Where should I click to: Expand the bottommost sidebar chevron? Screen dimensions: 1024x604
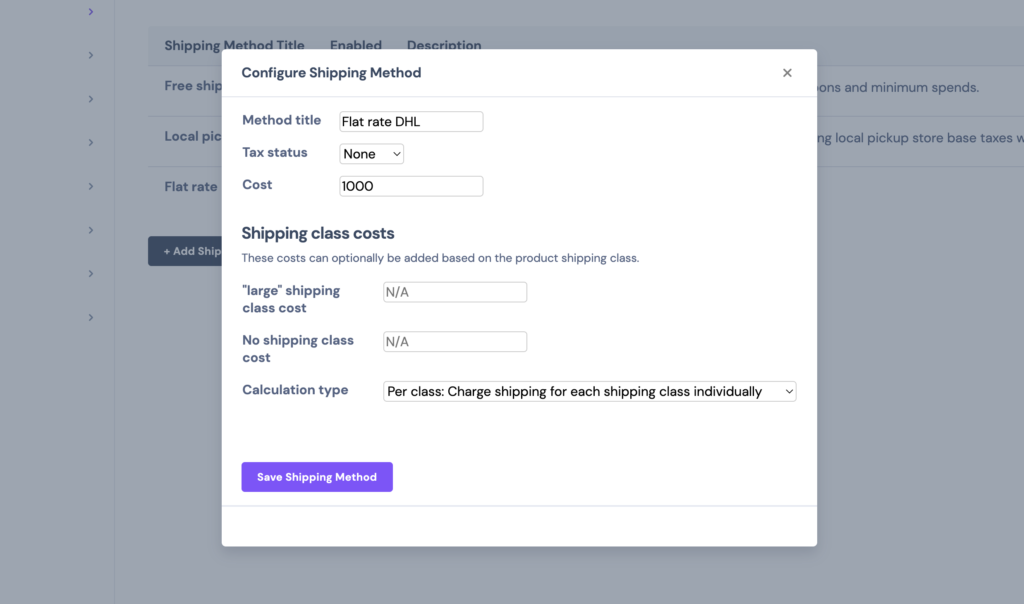(91, 317)
